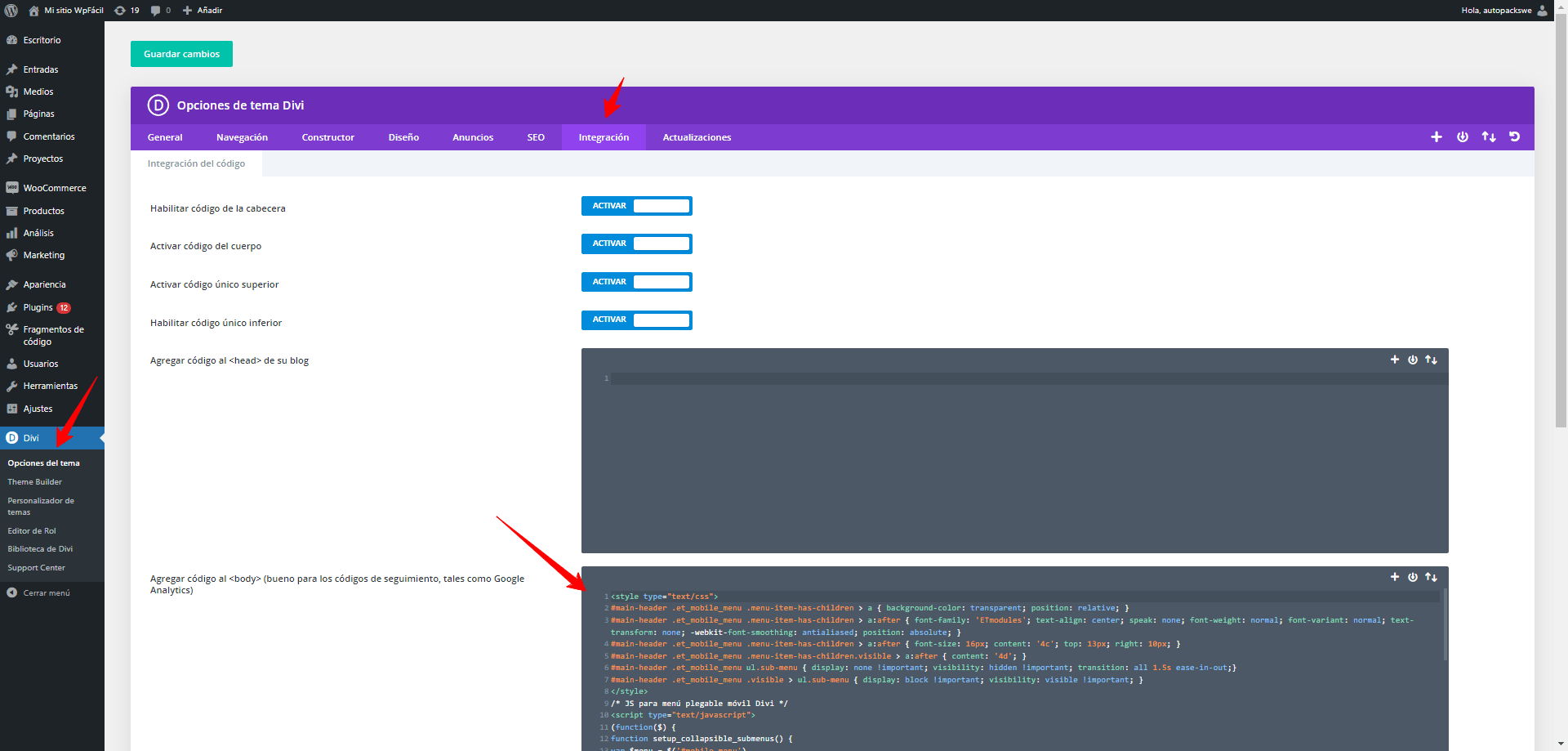This screenshot has width=1568, height=751.
Task: Click into body code editor style line
Action: pos(1025,597)
